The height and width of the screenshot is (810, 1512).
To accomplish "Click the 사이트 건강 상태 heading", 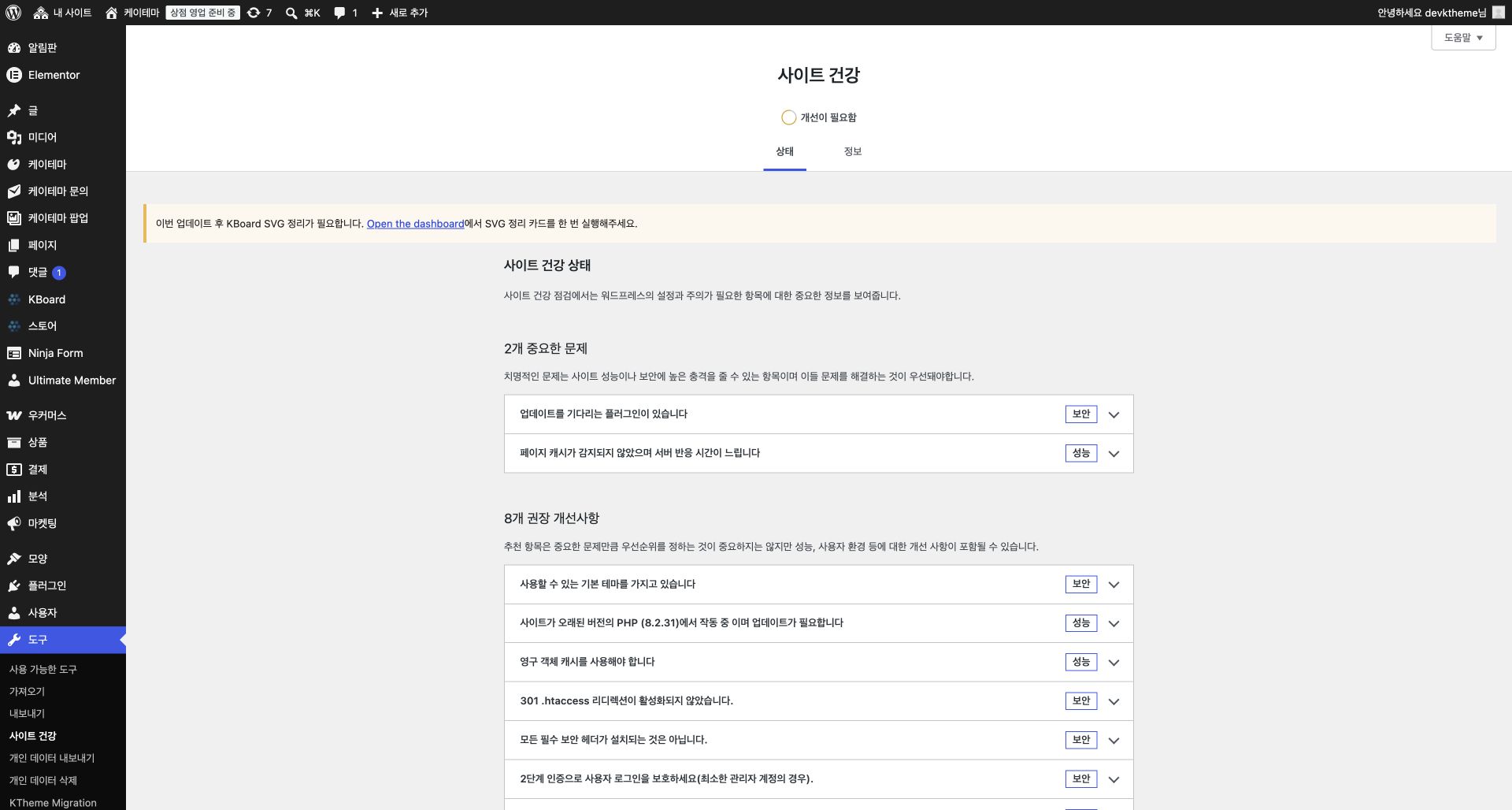I will pos(547,266).
